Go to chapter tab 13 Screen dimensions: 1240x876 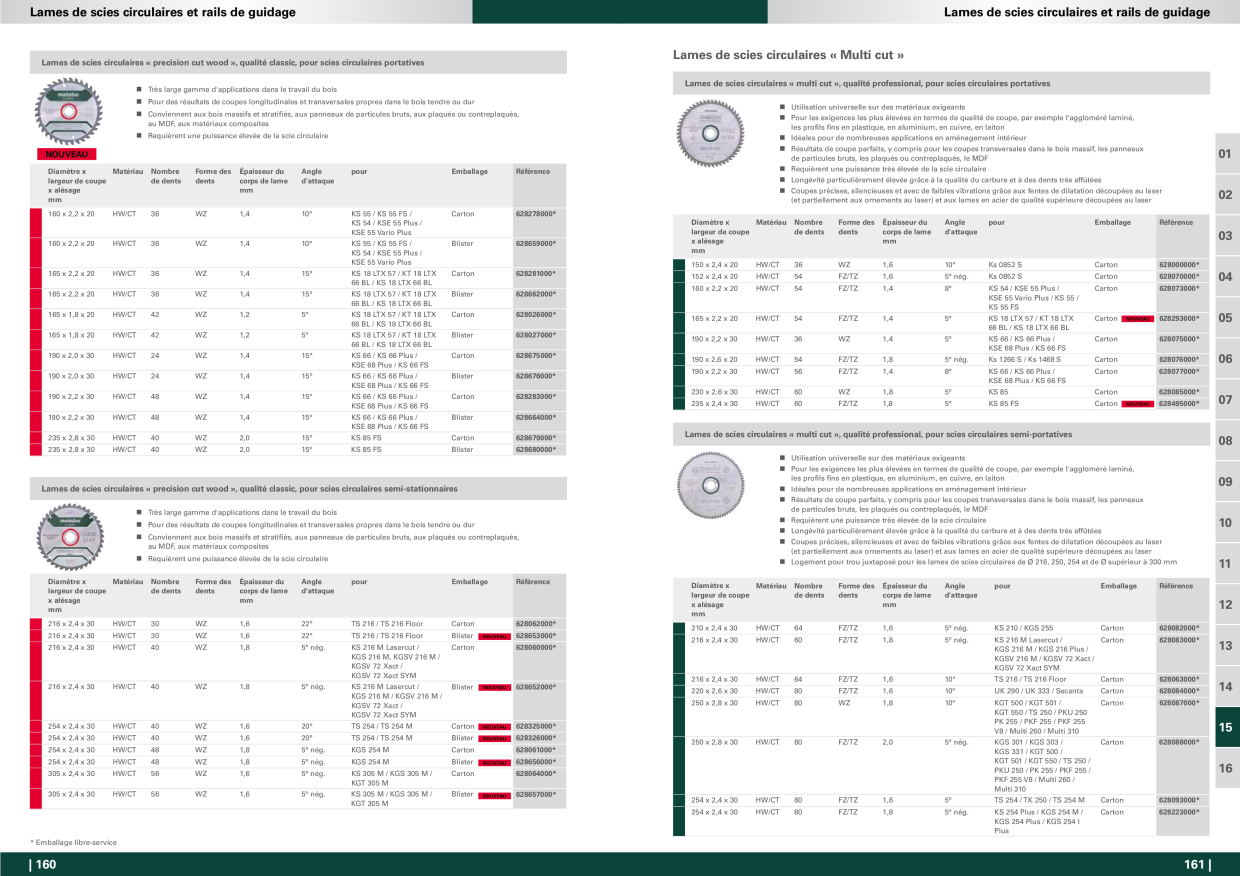click(1226, 646)
